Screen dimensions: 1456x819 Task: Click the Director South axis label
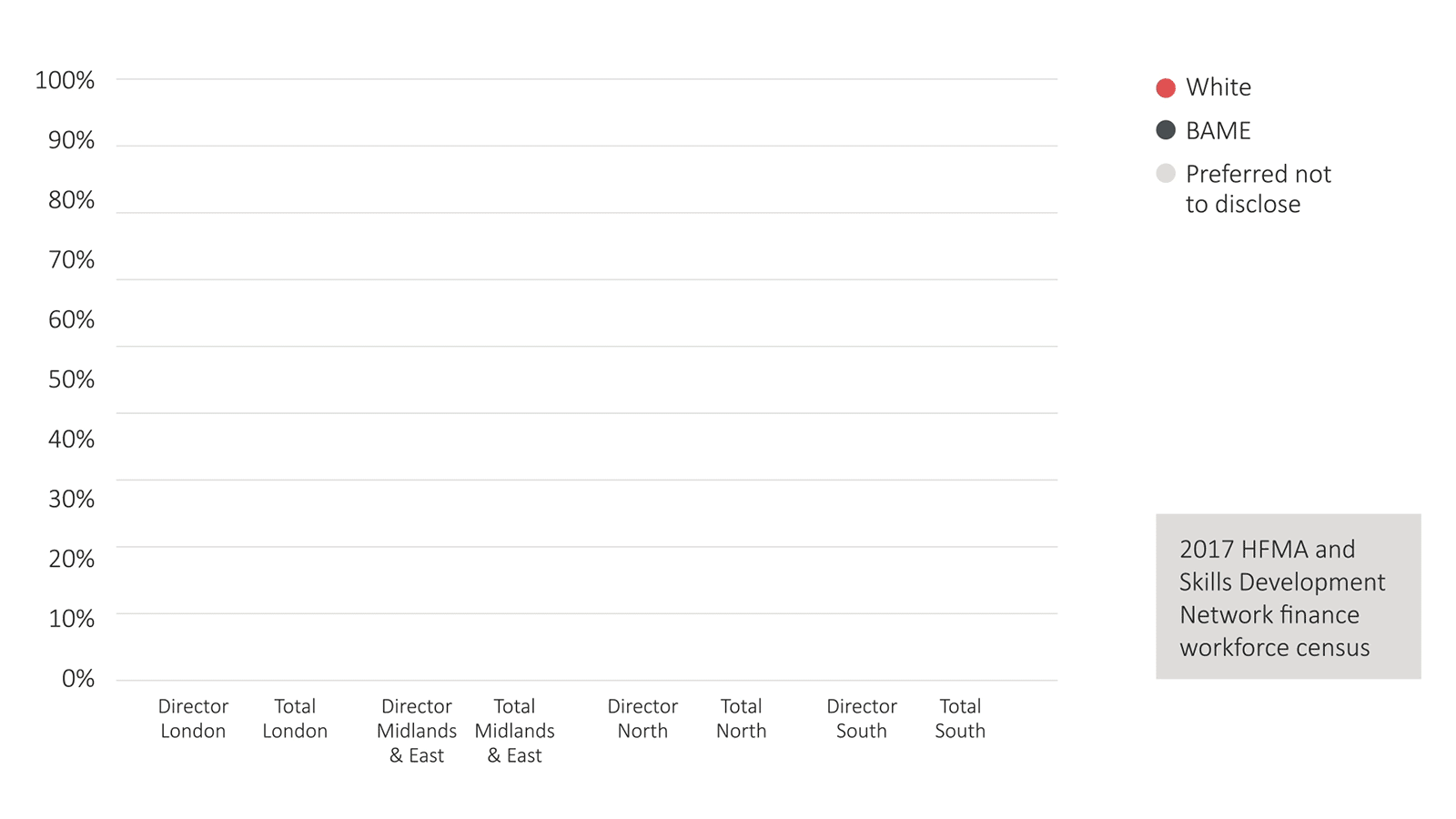pos(862,719)
